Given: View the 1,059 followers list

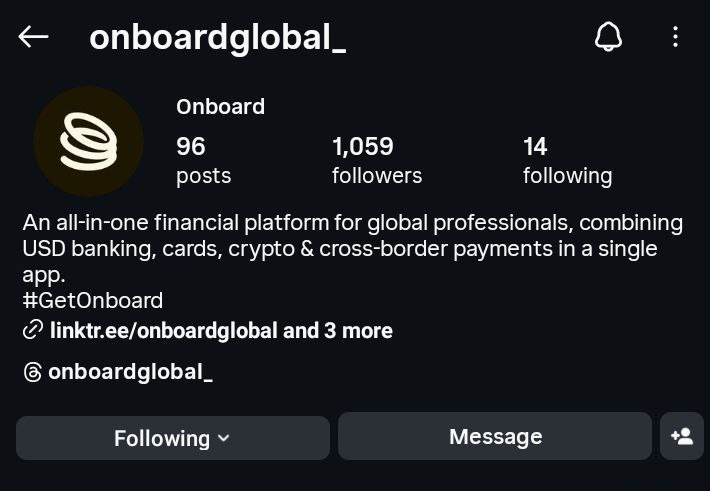Looking at the screenshot, I should pyautogui.click(x=376, y=160).
